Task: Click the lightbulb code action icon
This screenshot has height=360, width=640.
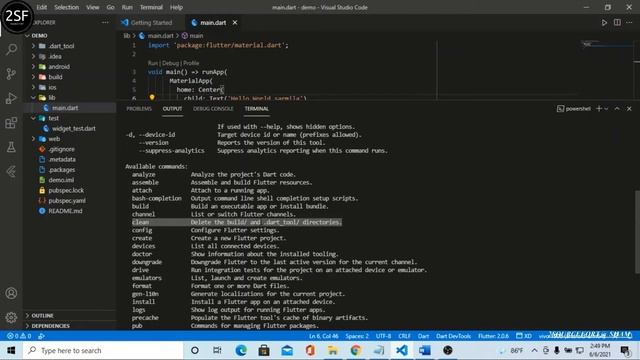Action: (x=152, y=98)
